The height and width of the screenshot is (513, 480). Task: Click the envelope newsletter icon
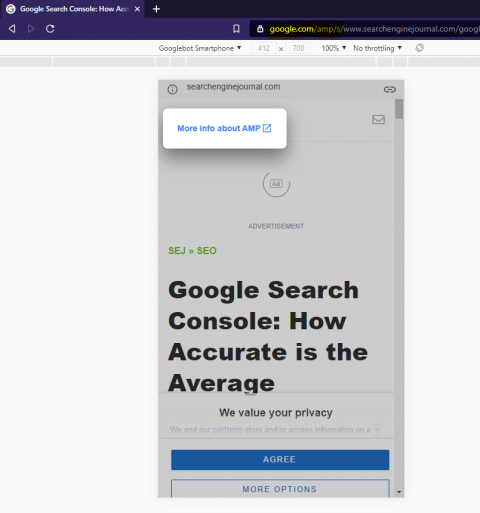(378, 119)
